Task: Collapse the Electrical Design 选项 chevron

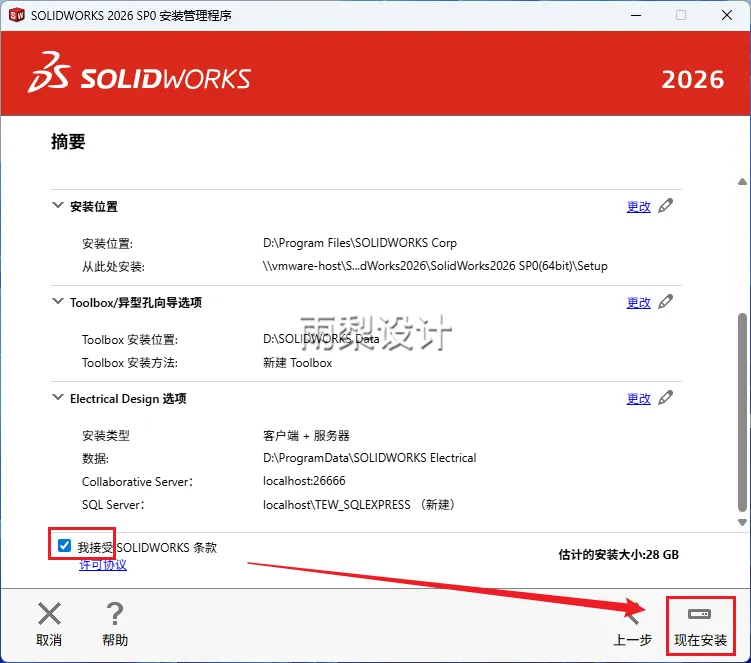Action: (57, 397)
